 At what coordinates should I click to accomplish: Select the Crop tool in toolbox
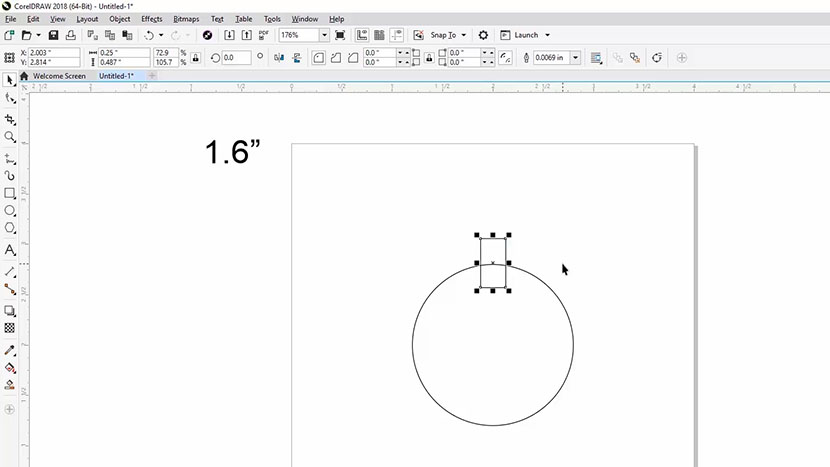click(x=10, y=119)
